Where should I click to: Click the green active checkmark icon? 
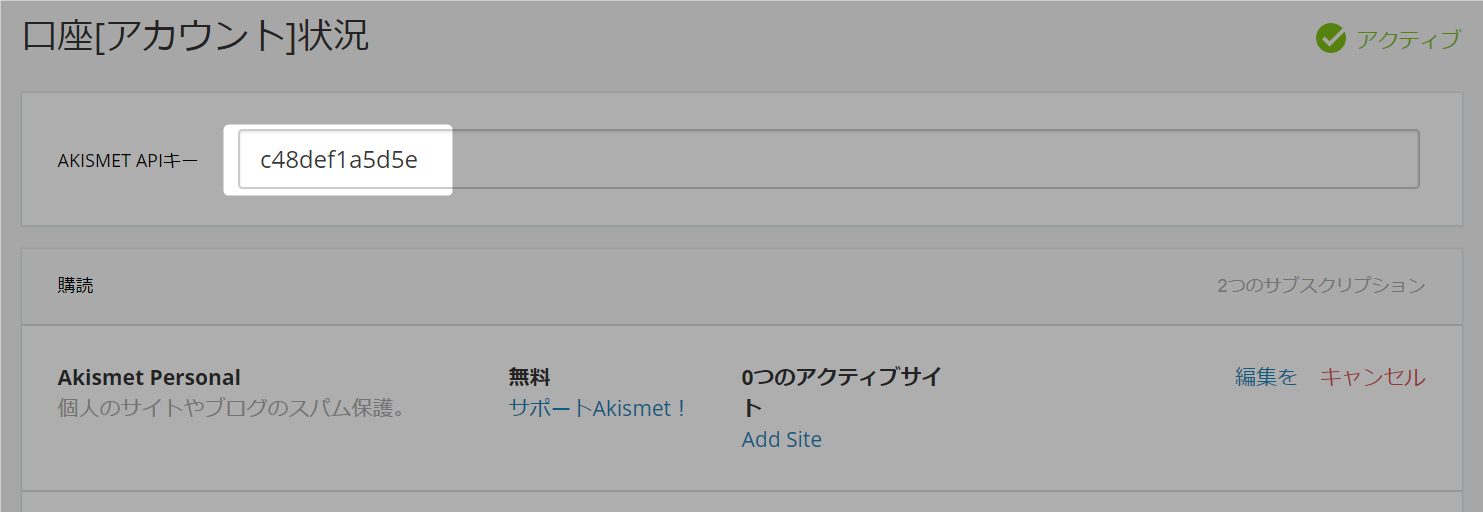tap(1331, 39)
